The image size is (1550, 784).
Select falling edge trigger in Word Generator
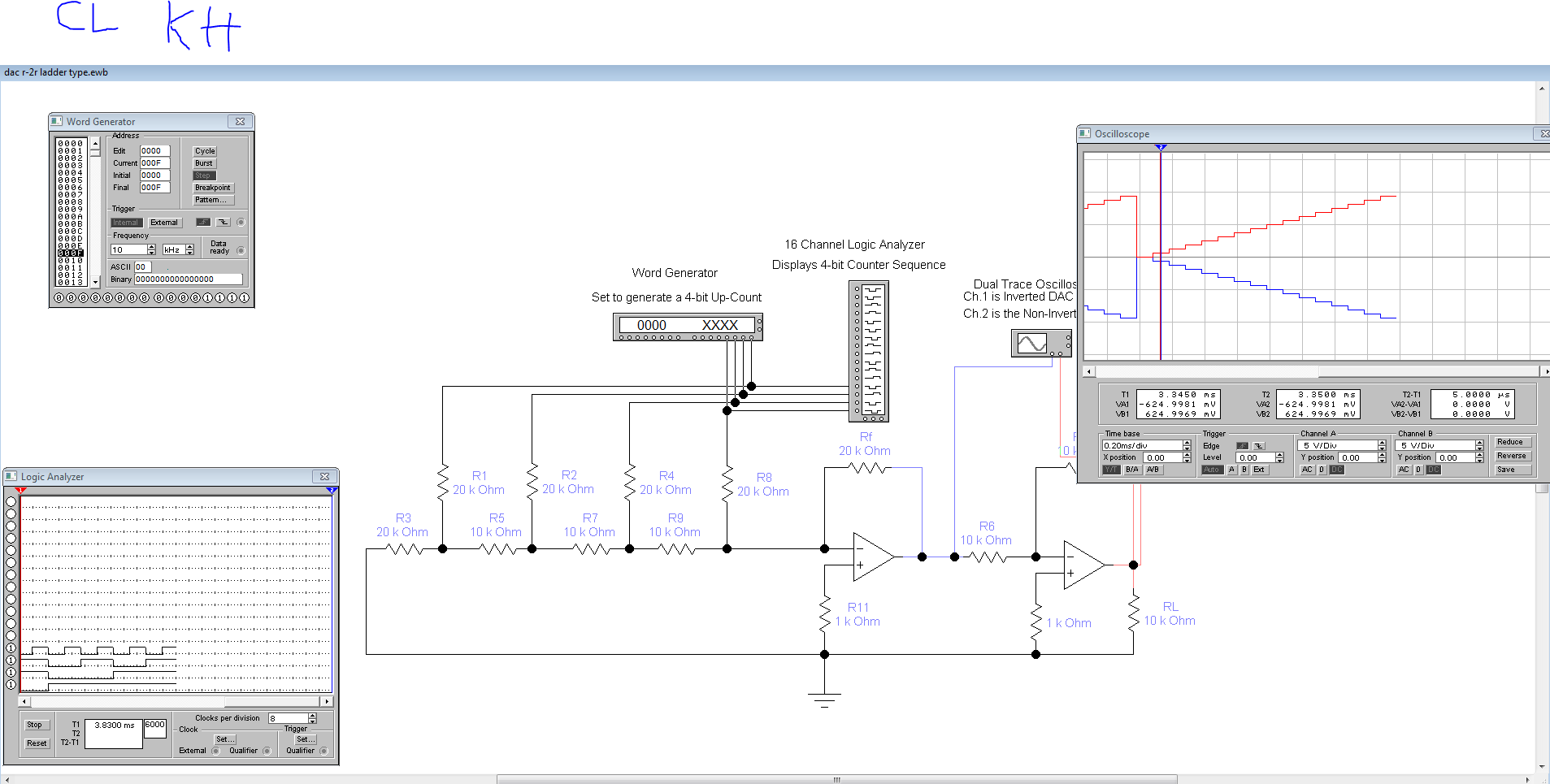tap(223, 222)
